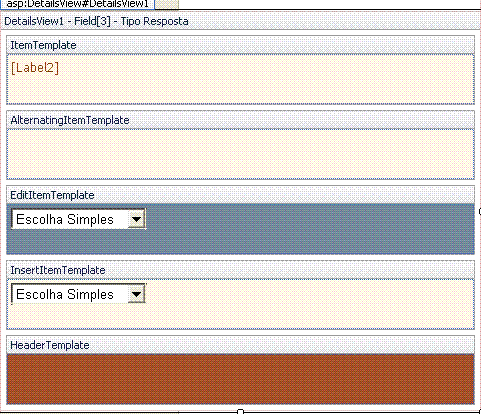Select the EditItemTemplate header bar
Viewport: 481px width, 414px height.
pyautogui.click(x=240, y=195)
